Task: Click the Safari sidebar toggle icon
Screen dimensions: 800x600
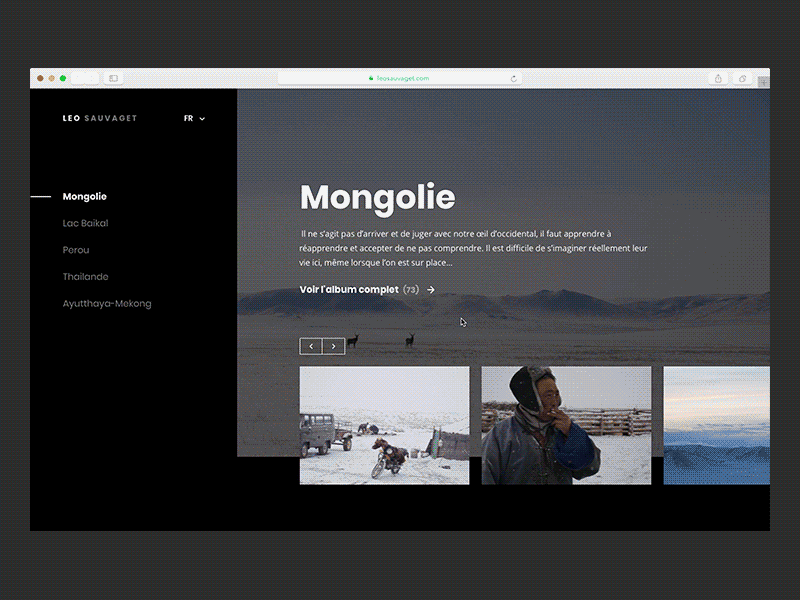Action: pyautogui.click(x=113, y=78)
